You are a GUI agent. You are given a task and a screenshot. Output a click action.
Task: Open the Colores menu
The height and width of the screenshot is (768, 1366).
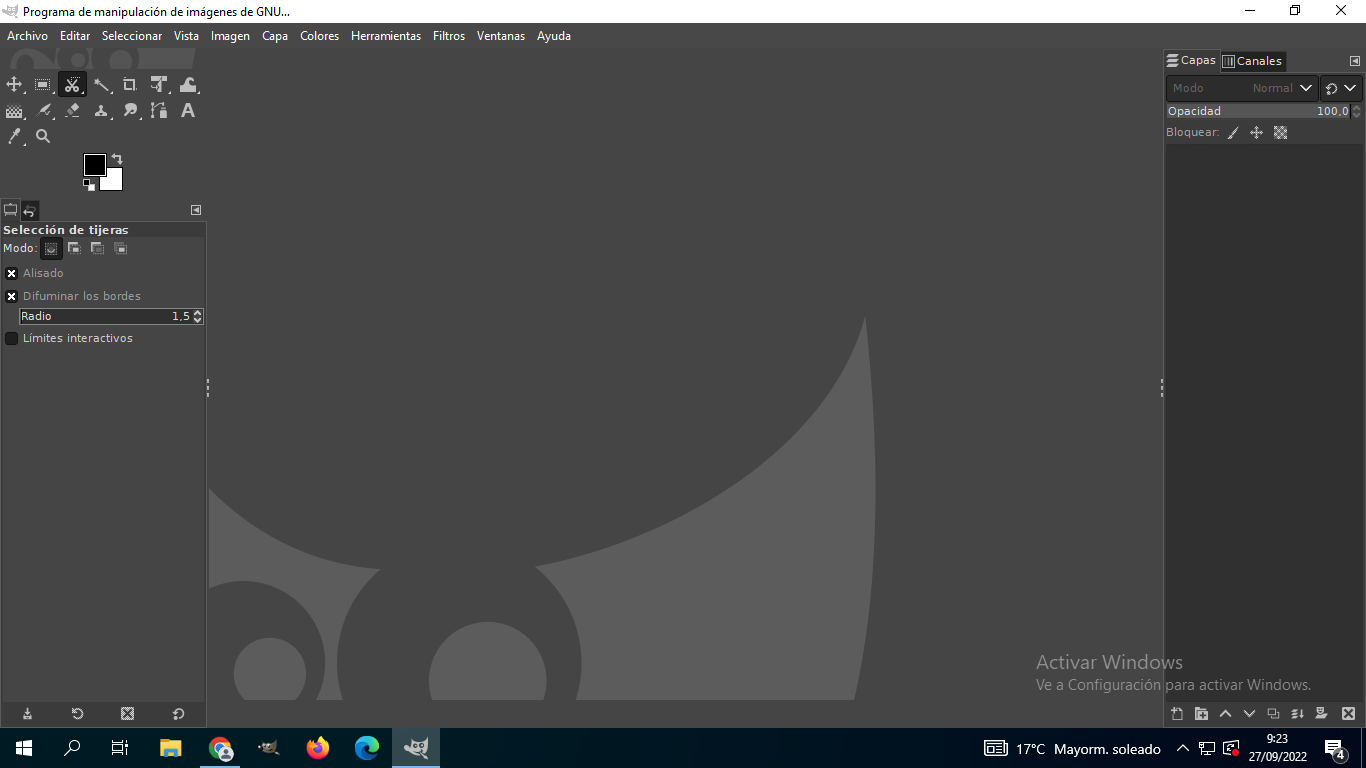(320, 36)
